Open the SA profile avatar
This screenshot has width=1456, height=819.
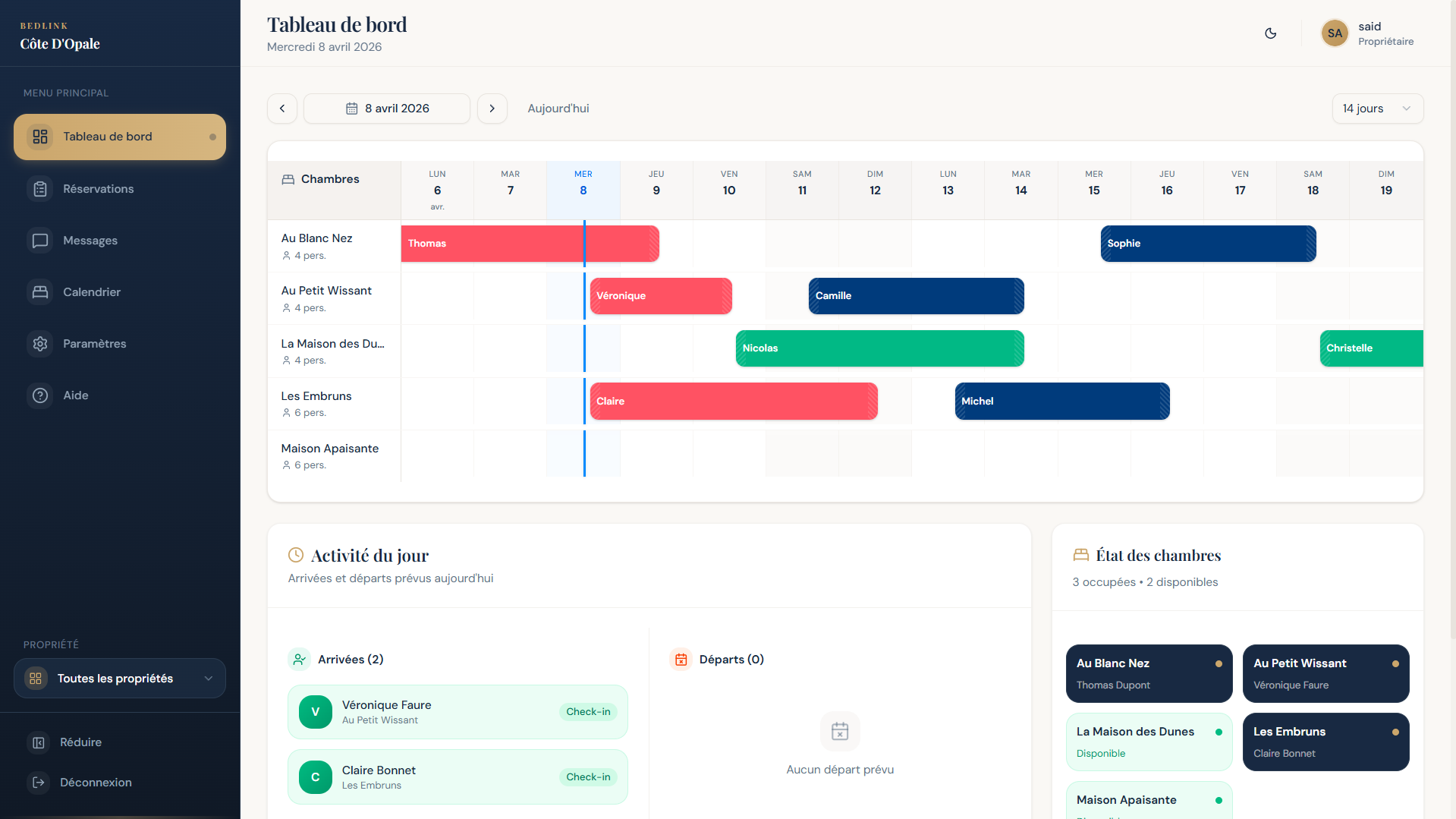tap(1335, 33)
